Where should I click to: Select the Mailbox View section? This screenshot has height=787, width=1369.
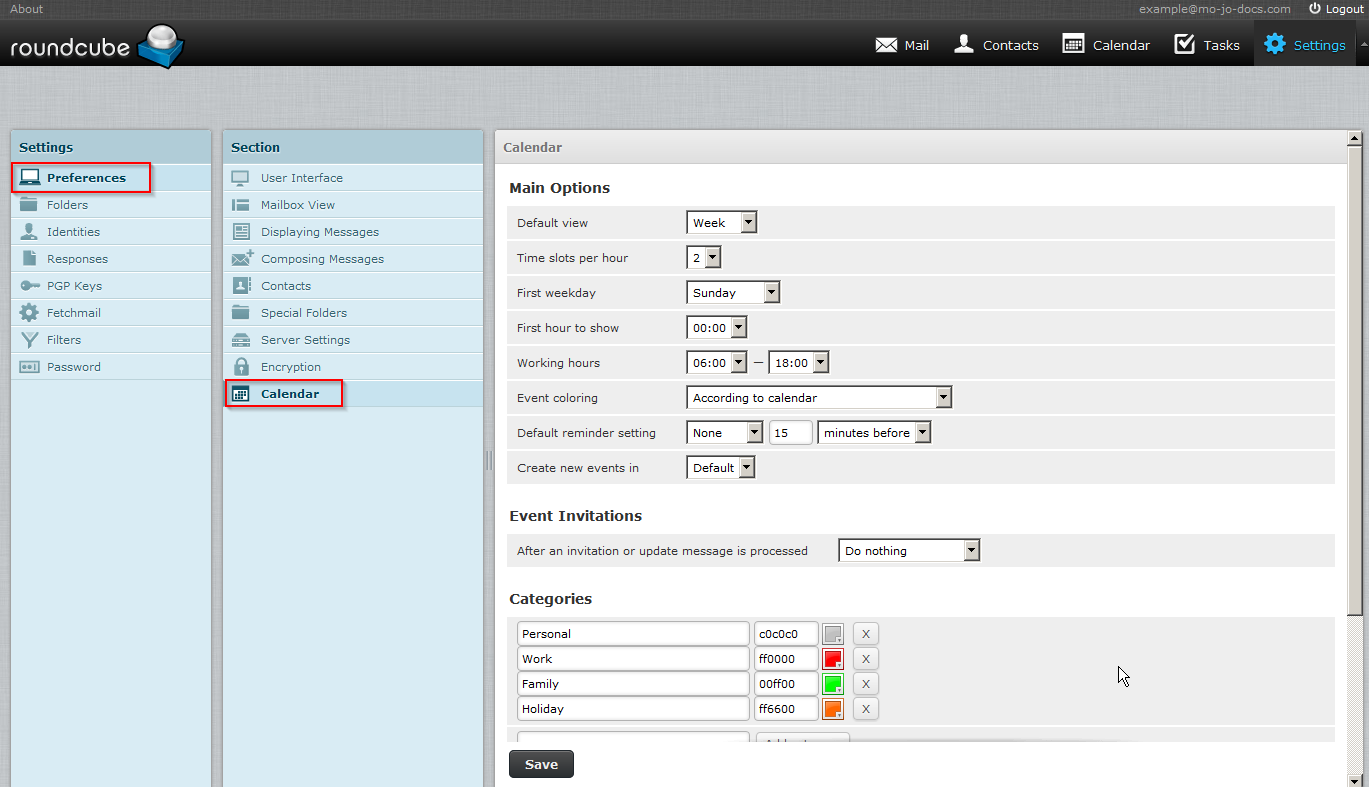pos(297,205)
